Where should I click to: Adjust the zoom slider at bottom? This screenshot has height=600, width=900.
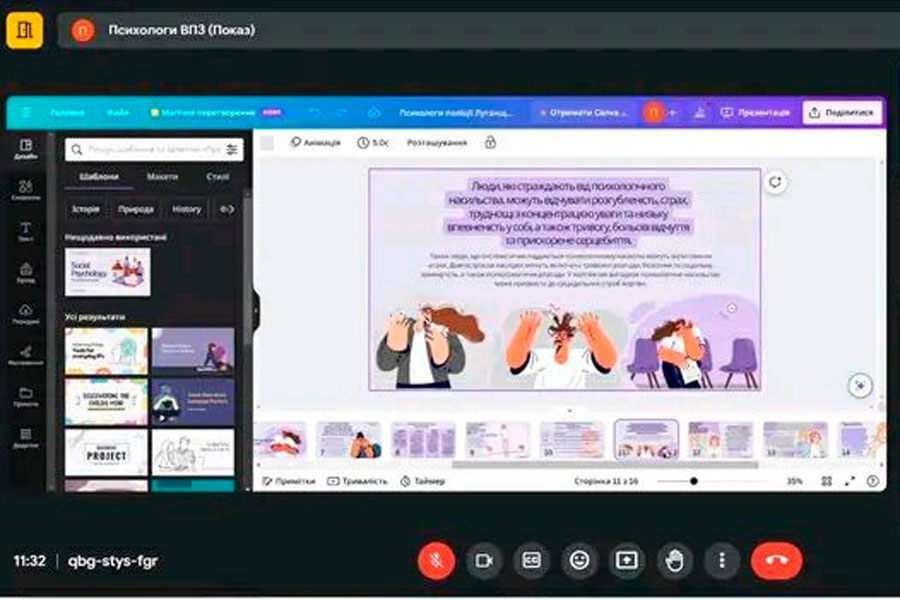tap(694, 481)
